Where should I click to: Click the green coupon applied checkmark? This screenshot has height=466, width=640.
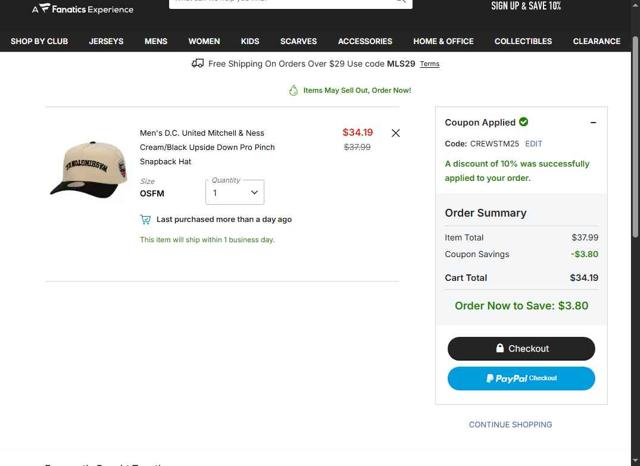[x=524, y=122]
